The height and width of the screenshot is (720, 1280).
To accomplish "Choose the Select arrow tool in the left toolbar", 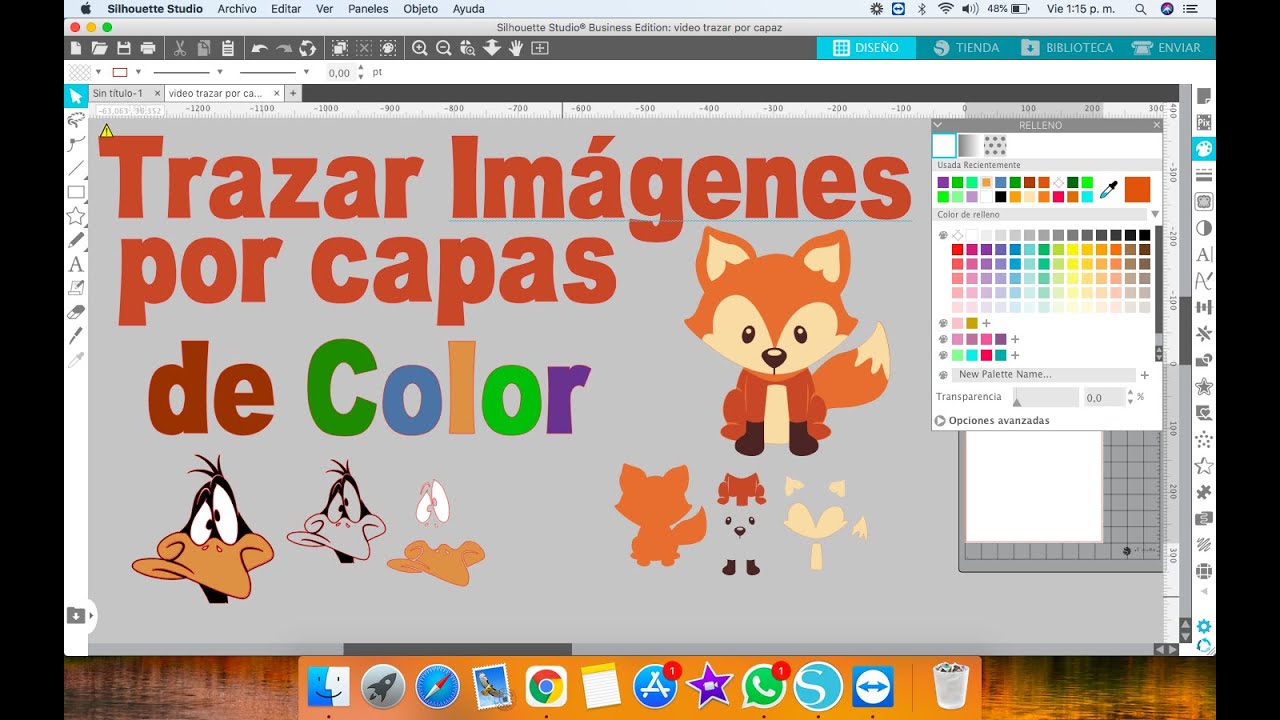I will (76, 96).
